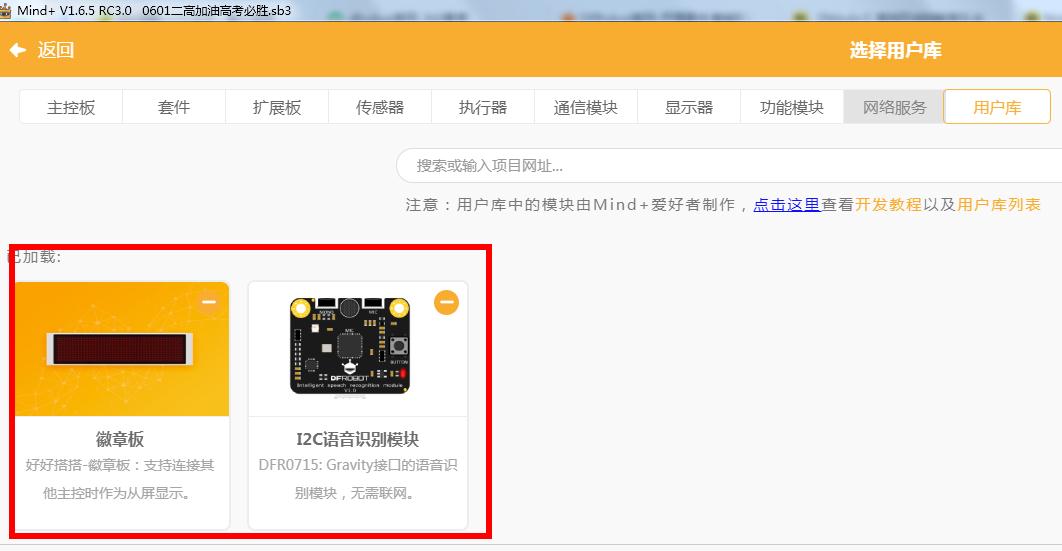Image resolution: width=1062 pixels, height=551 pixels.
Task: Select the 扩展板 tab
Action: (x=277, y=108)
